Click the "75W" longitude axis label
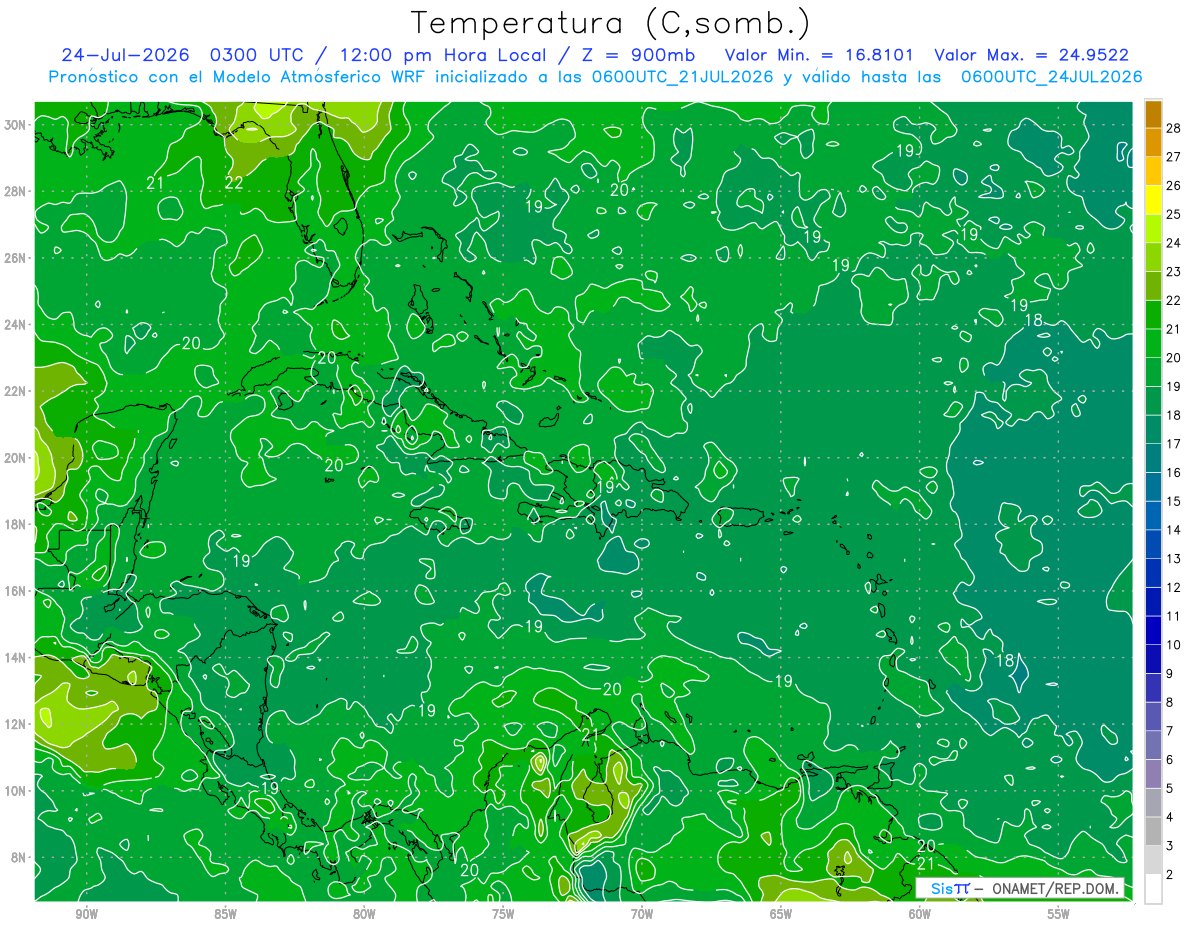Viewport: 1200px width, 927px height. (x=503, y=915)
